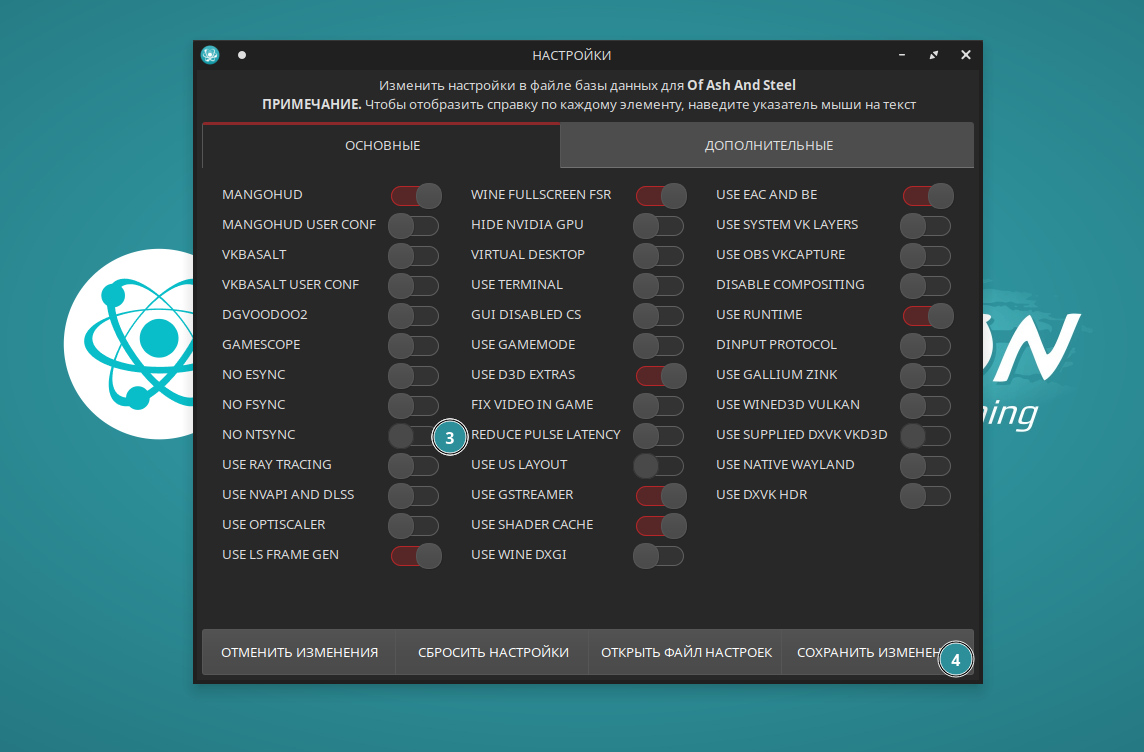Toggle DGVOODOO2 on
1144x752 pixels.
point(414,315)
